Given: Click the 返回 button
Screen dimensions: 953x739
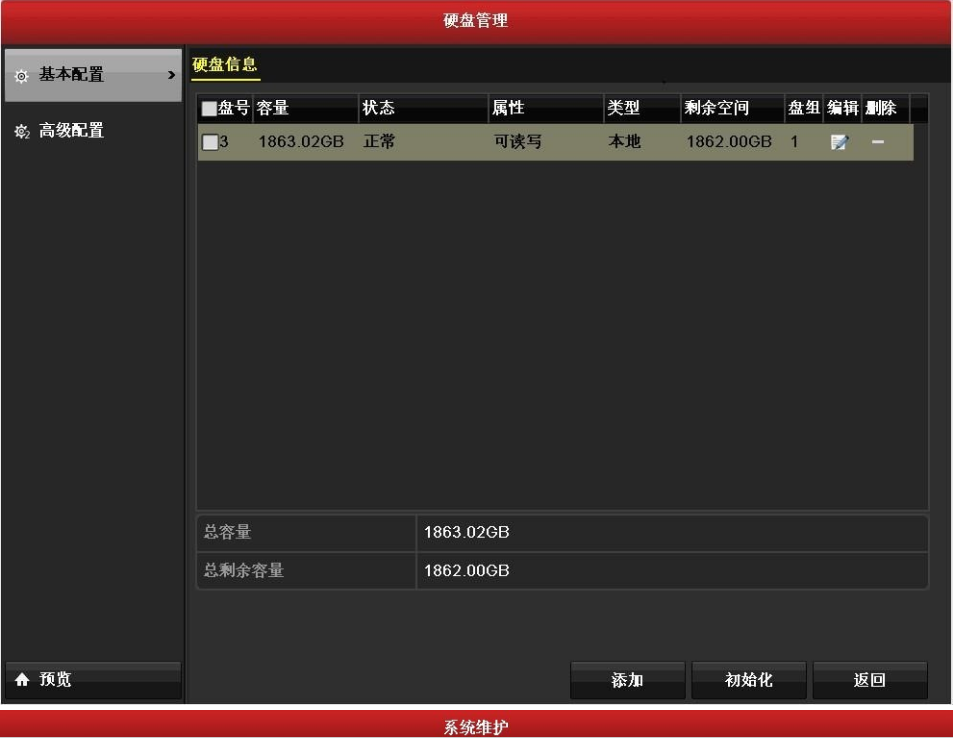Looking at the screenshot, I should [x=869, y=681].
